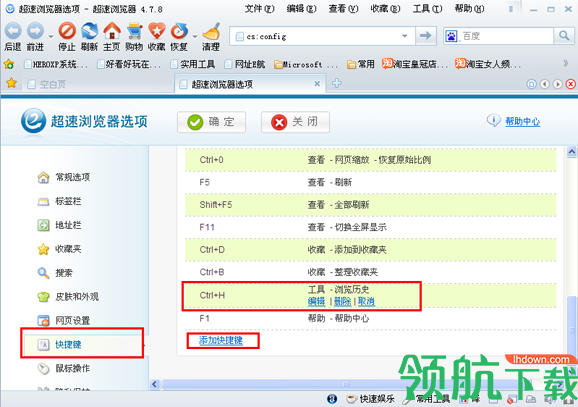
Task: Click the add-favorite star icon on bookmarks bar
Action: tap(8, 64)
